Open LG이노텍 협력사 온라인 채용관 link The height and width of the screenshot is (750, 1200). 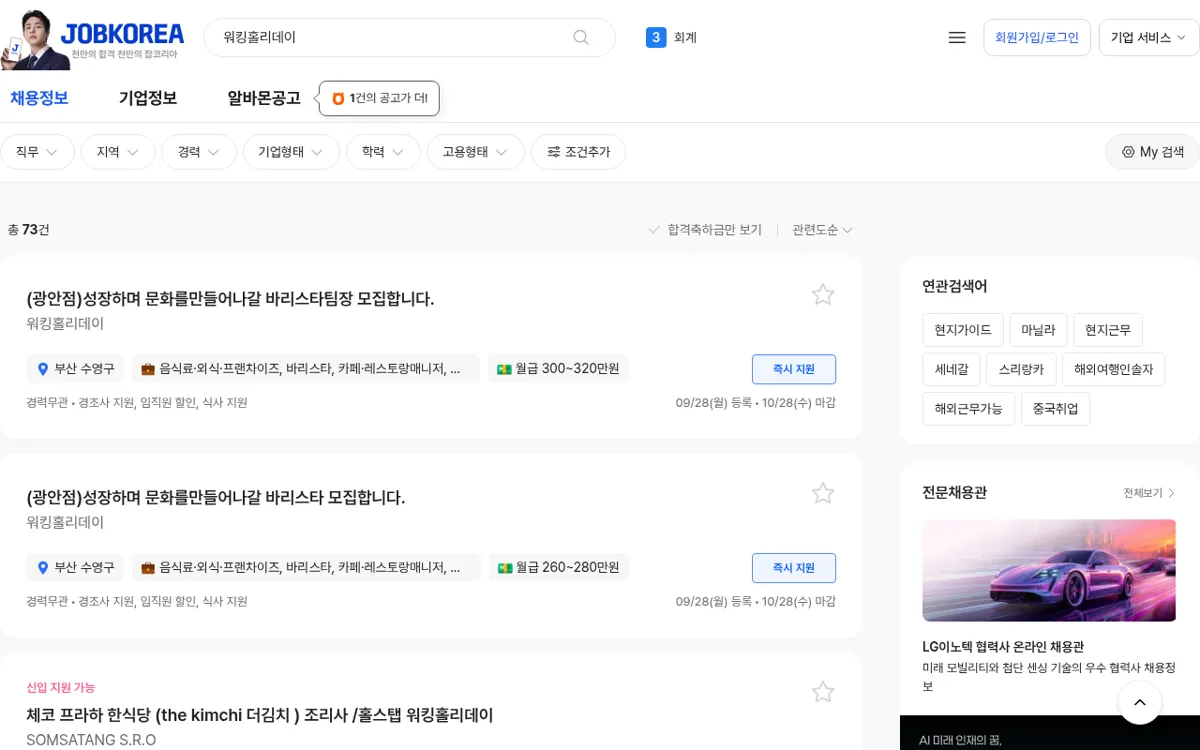(1003, 647)
